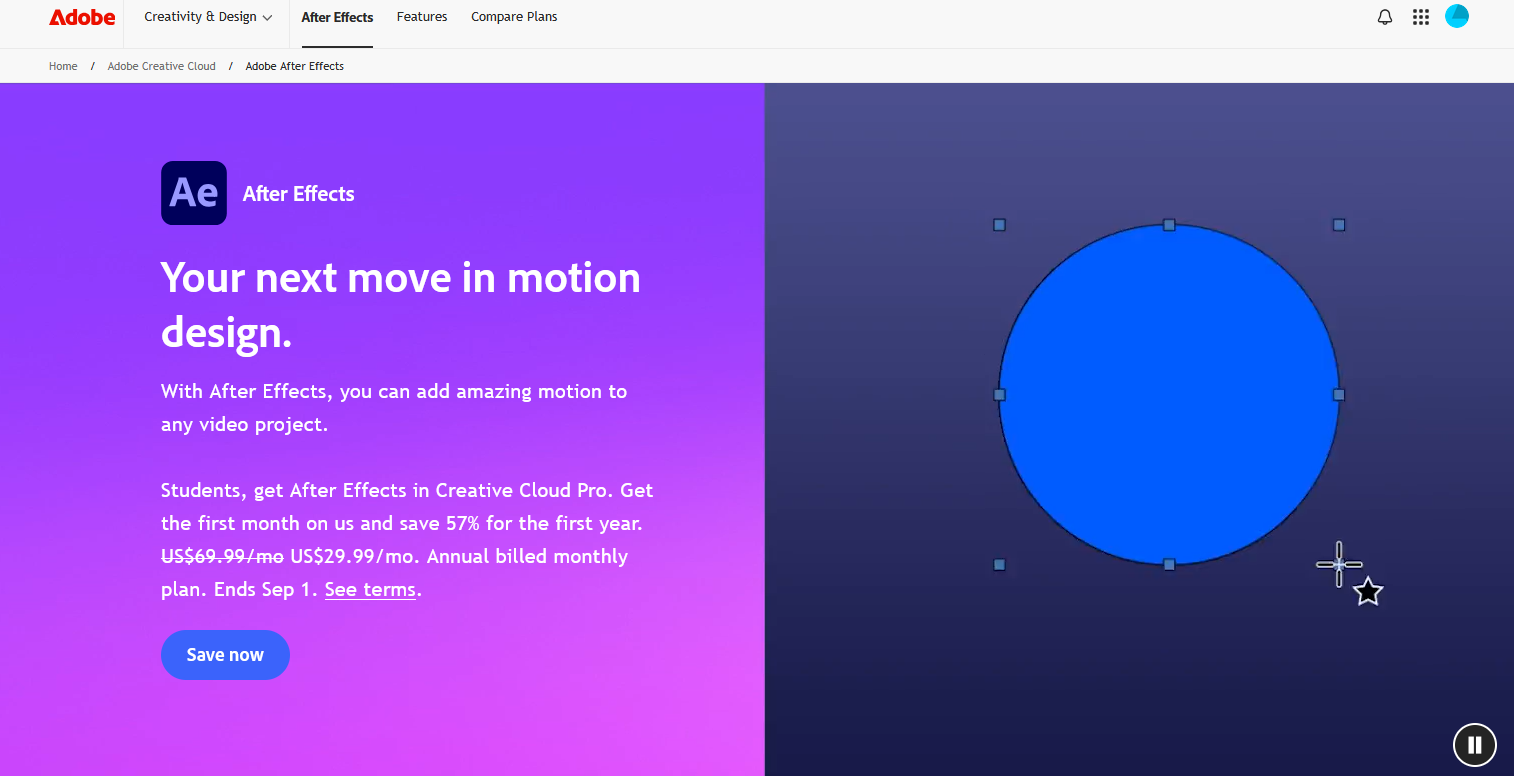Expand the Creativity & Design menu
The height and width of the screenshot is (776, 1514).
[207, 17]
